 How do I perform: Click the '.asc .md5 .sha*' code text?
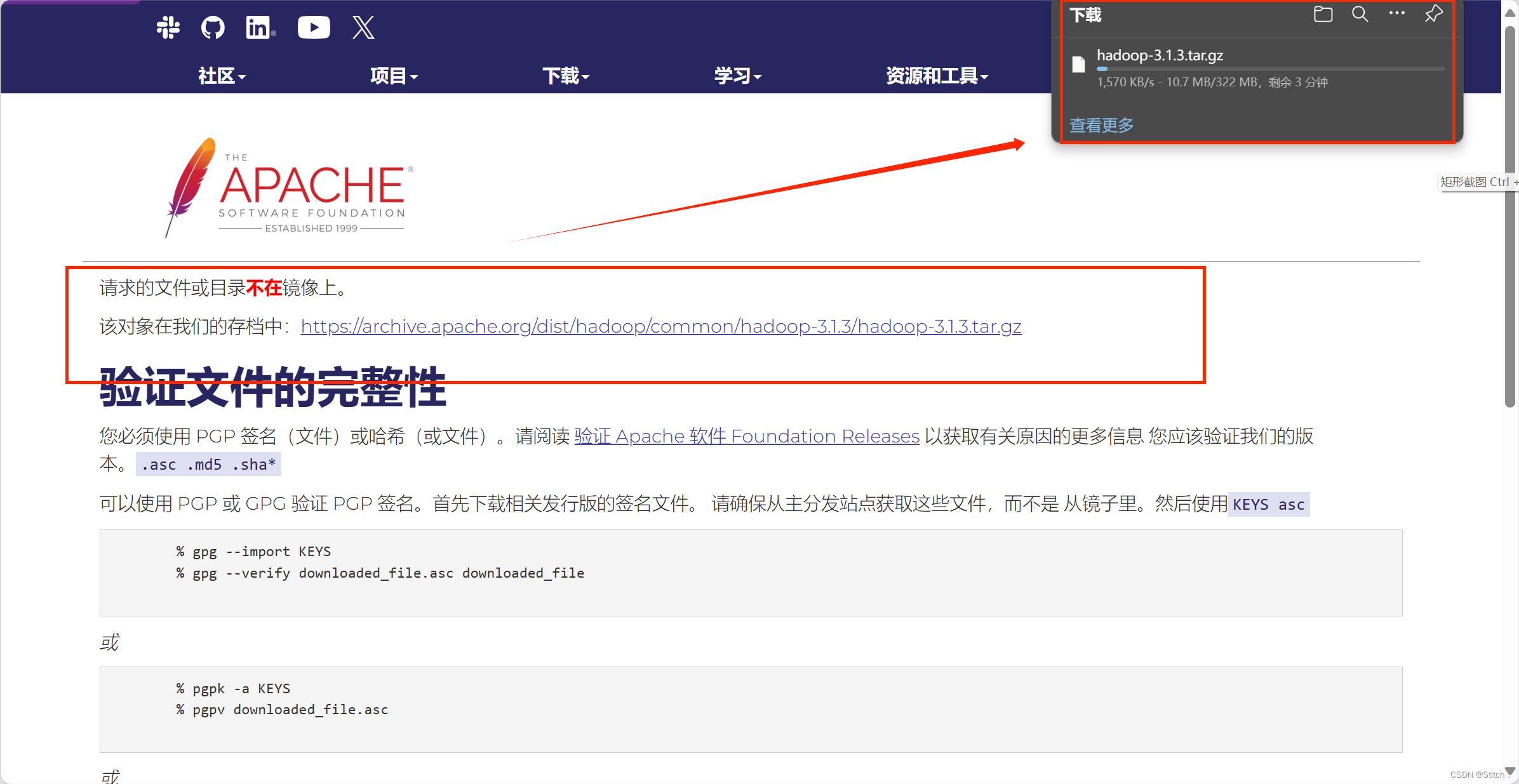point(208,464)
